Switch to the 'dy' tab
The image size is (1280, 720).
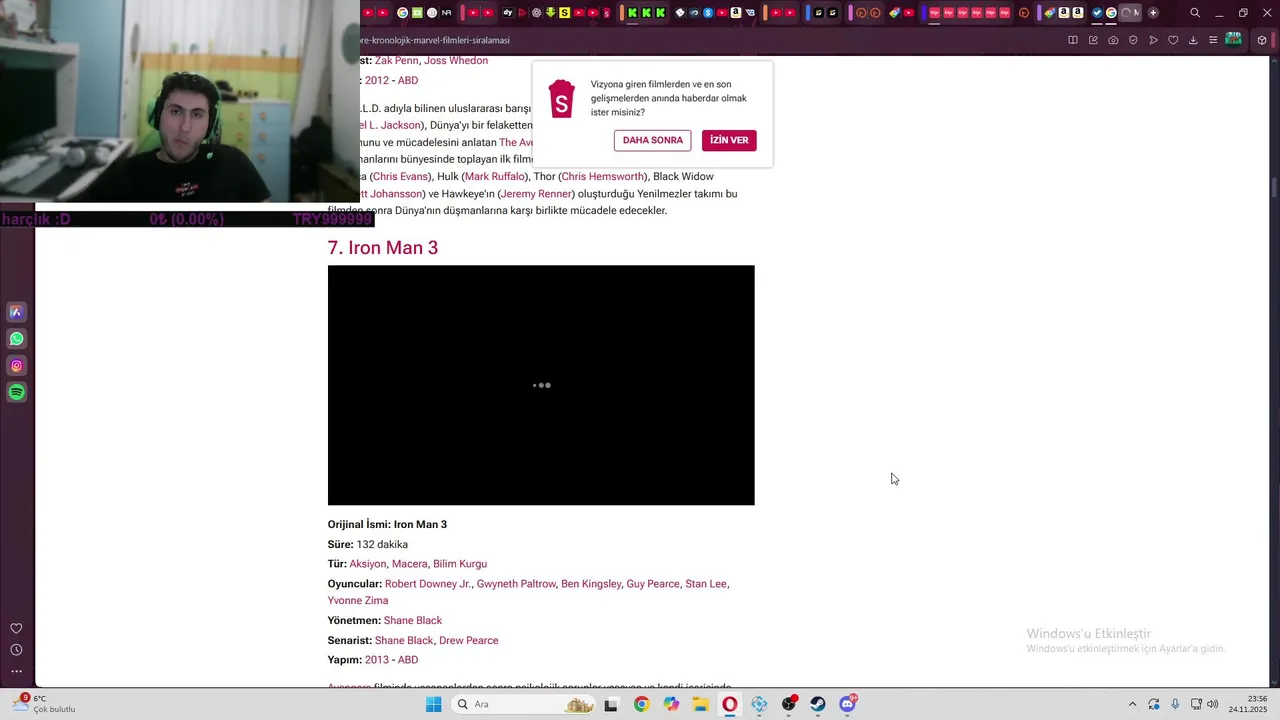pos(507,13)
